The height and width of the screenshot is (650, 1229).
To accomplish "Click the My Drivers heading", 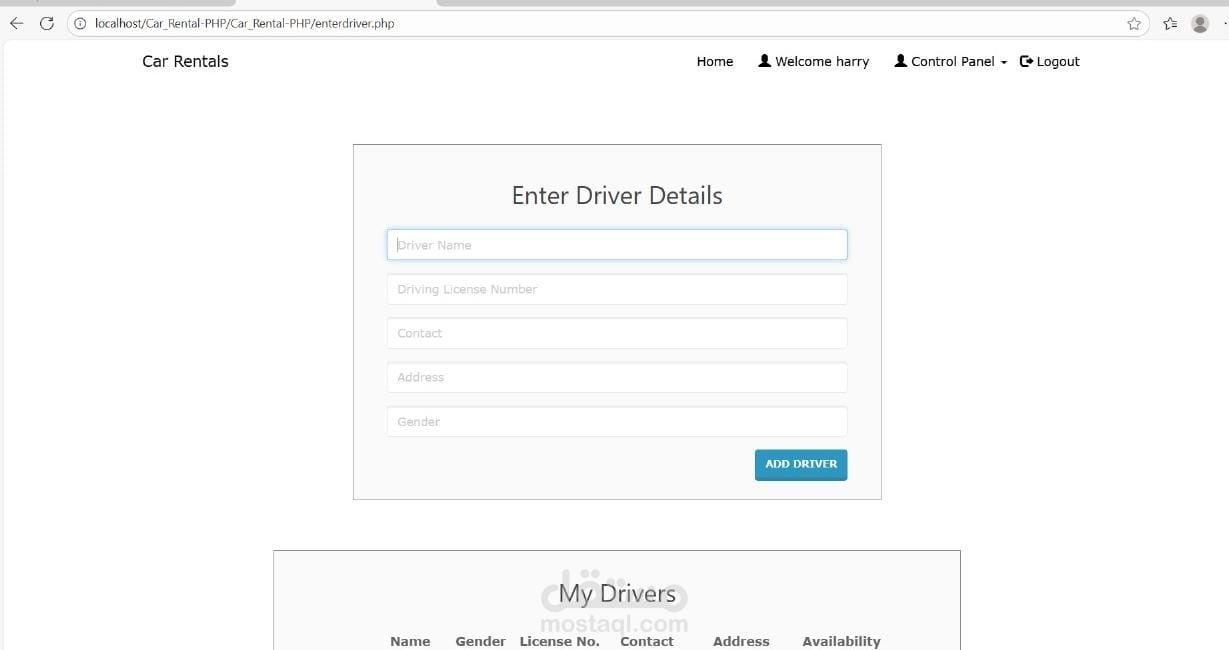I will coord(617,594).
